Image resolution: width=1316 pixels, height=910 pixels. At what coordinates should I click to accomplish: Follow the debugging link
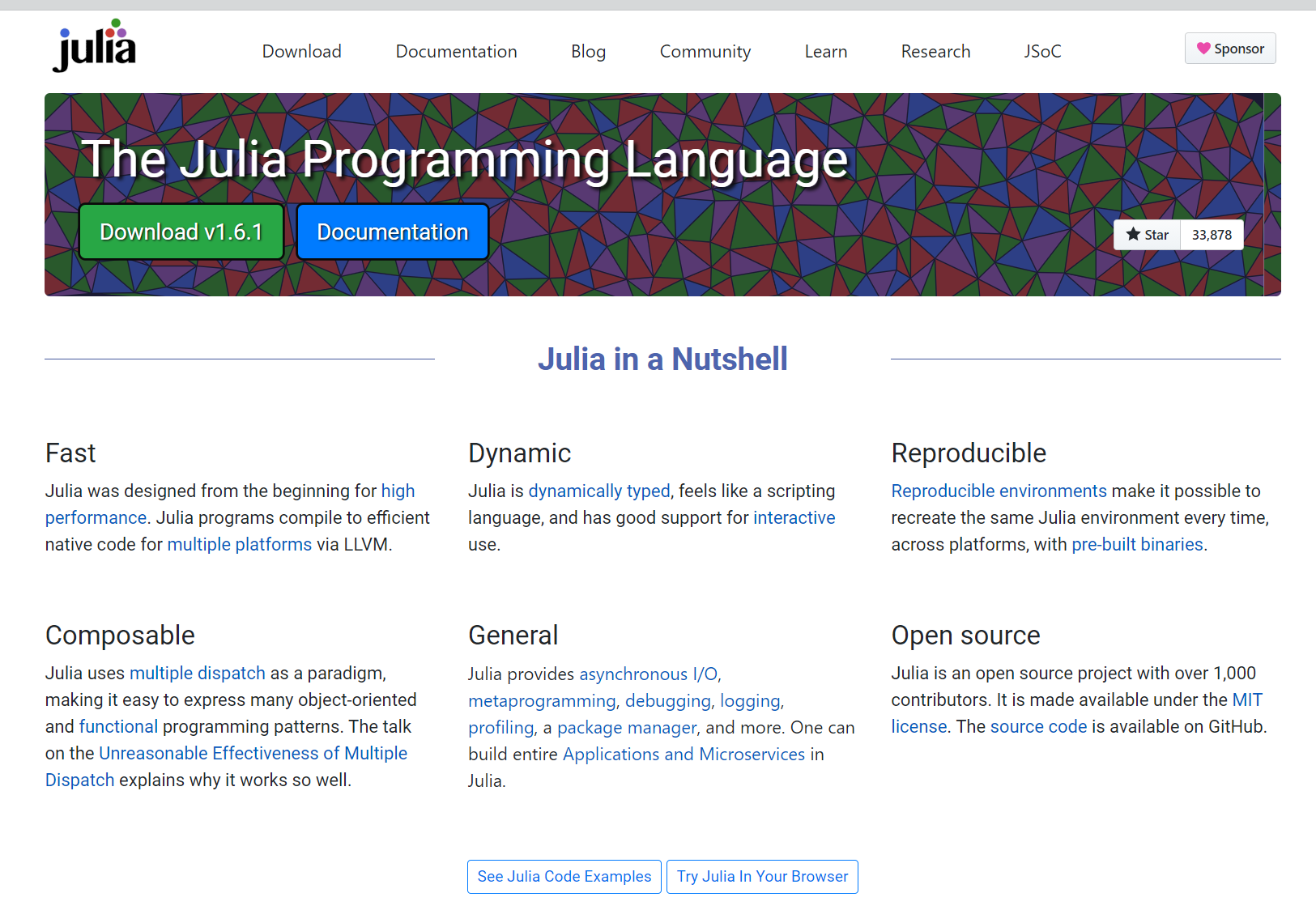click(668, 701)
